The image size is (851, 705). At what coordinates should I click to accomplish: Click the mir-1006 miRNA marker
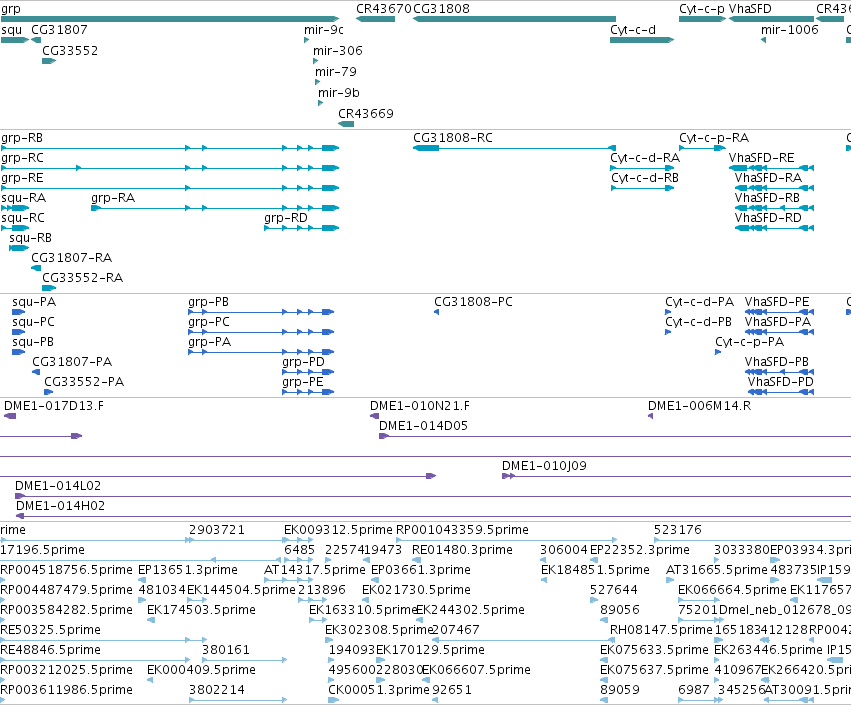point(764,40)
